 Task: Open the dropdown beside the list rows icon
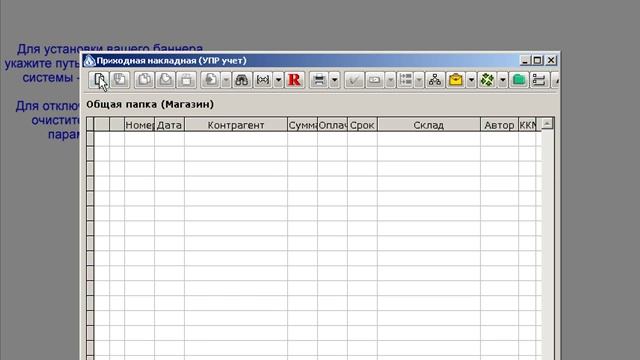pyautogui.click(x=419, y=80)
